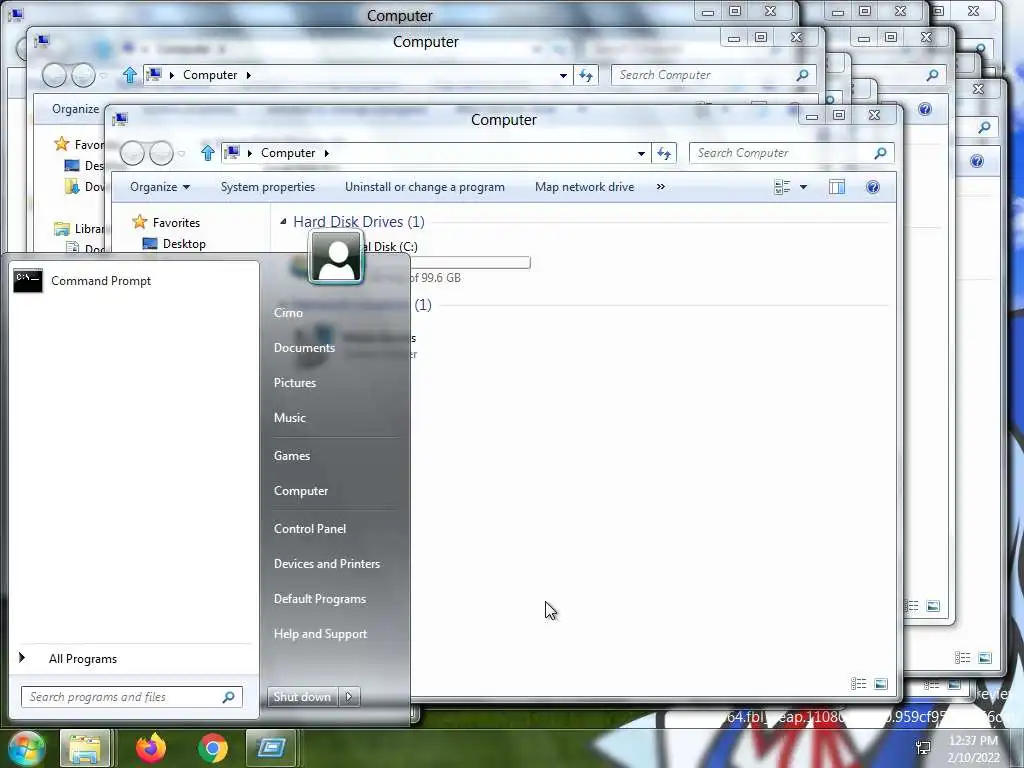Open Pictures from Start menu
The image size is (1024, 768).
(x=295, y=383)
